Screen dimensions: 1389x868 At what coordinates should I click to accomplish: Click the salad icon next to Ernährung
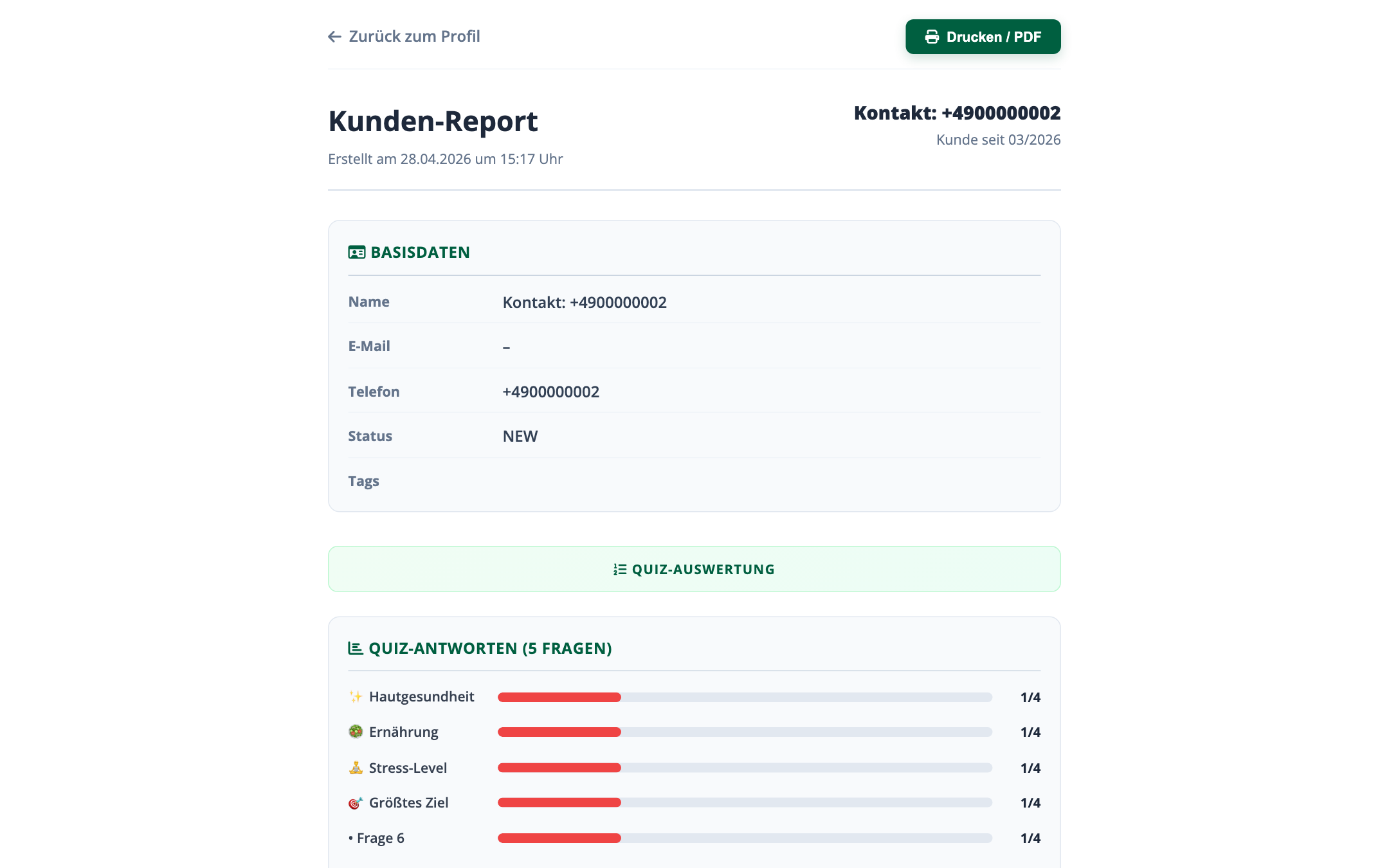click(x=356, y=731)
